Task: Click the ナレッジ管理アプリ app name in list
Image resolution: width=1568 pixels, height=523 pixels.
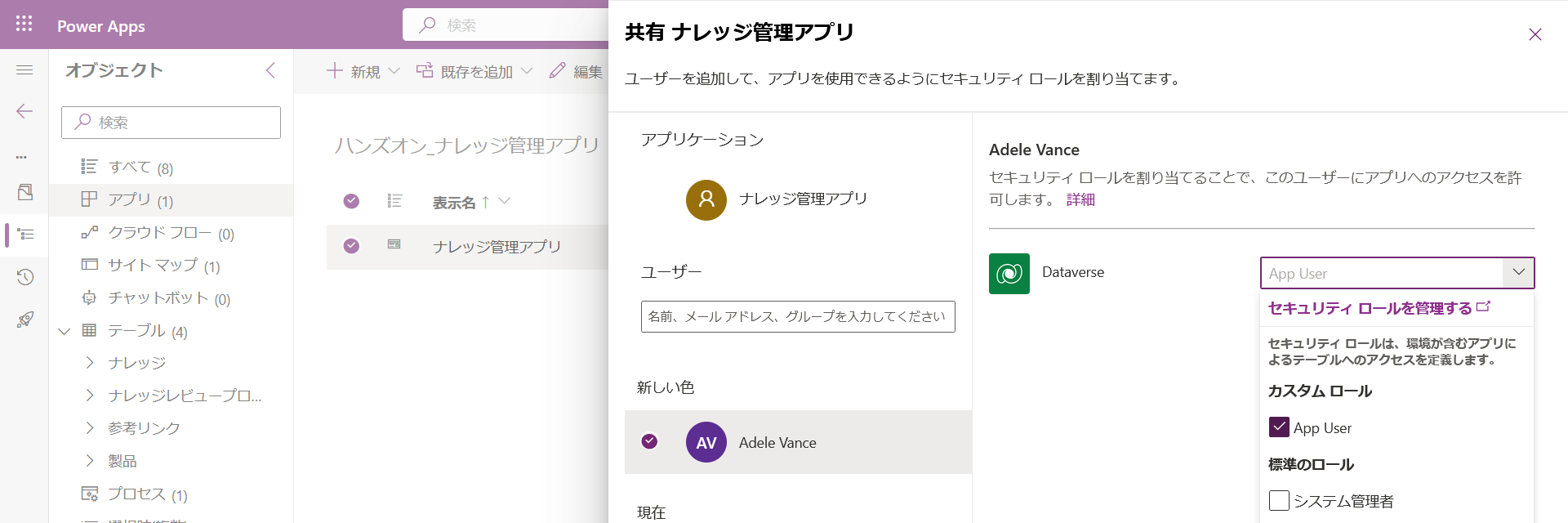Action: click(x=497, y=246)
